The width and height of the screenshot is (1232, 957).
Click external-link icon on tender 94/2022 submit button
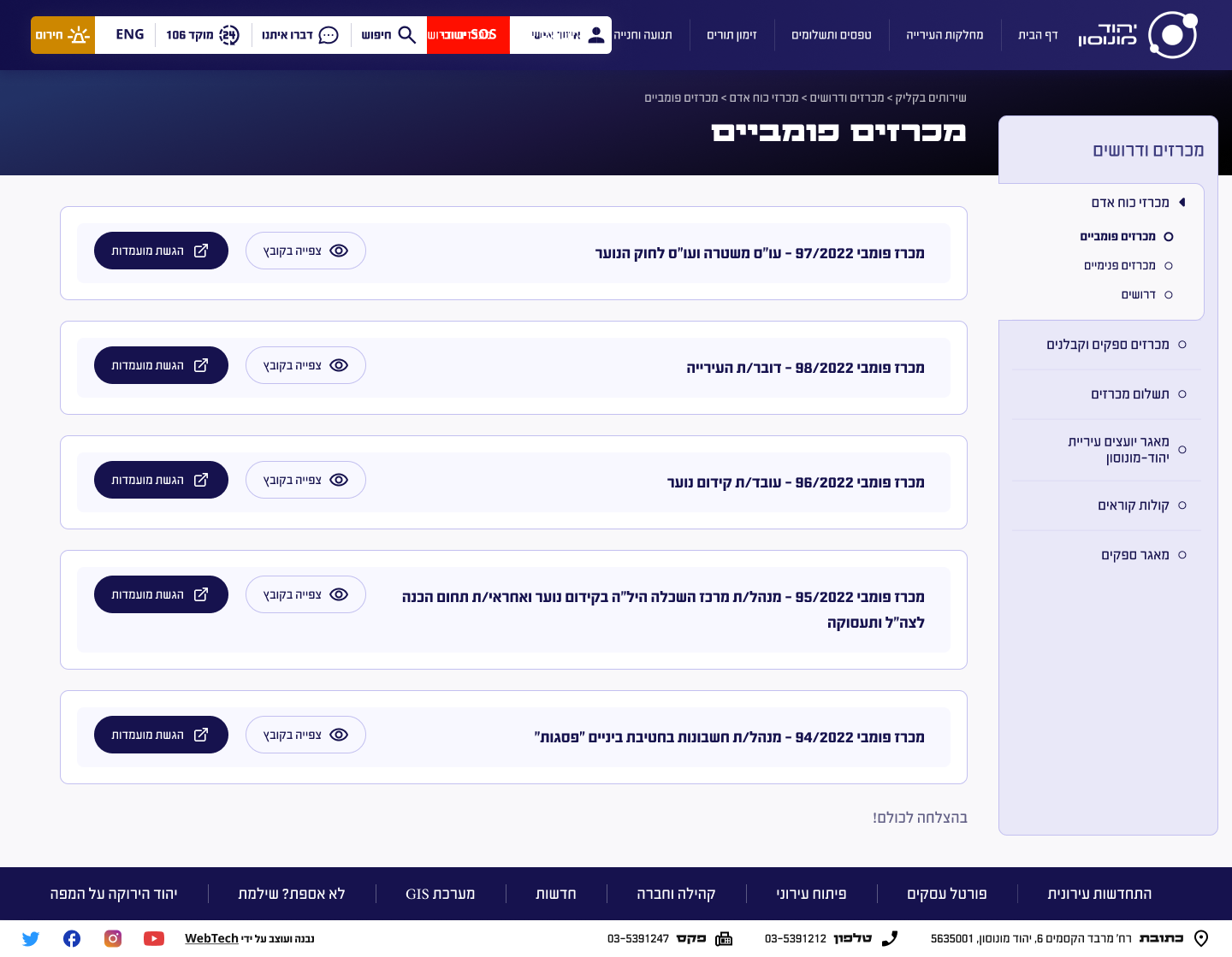click(201, 735)
